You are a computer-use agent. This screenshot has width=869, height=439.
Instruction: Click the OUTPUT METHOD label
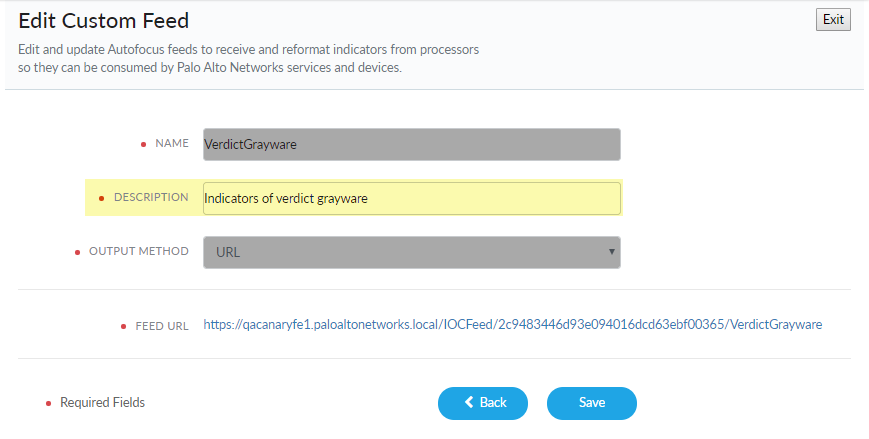click(139, 252)
